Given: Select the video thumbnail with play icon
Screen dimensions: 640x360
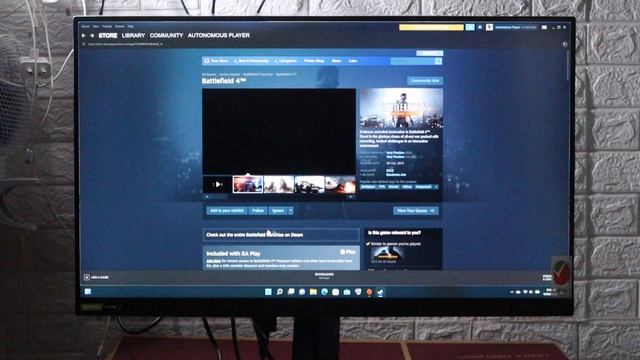Looking at the screenshot, I should tap(217, 184).
